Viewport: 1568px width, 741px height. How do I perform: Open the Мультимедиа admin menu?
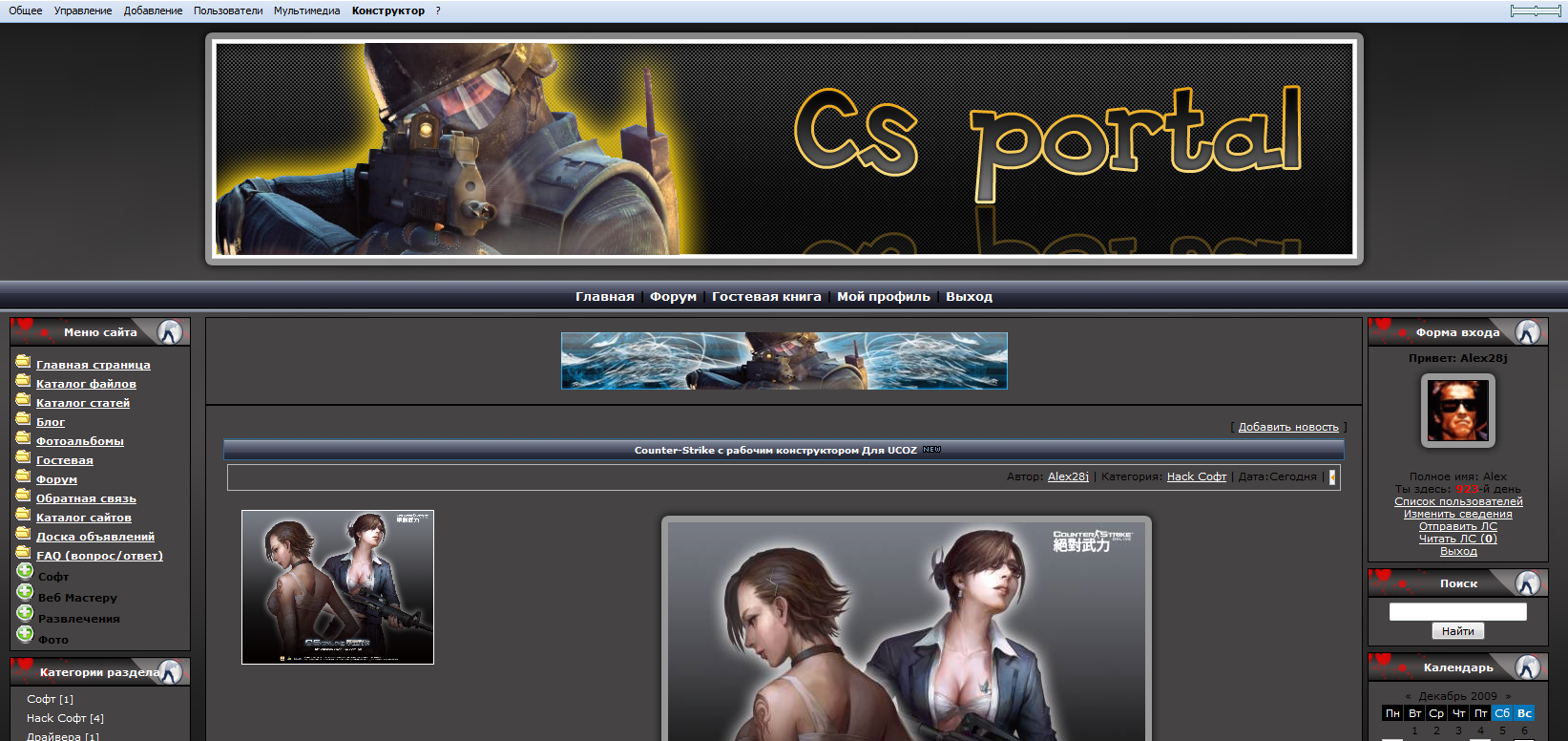coord(306,11)
